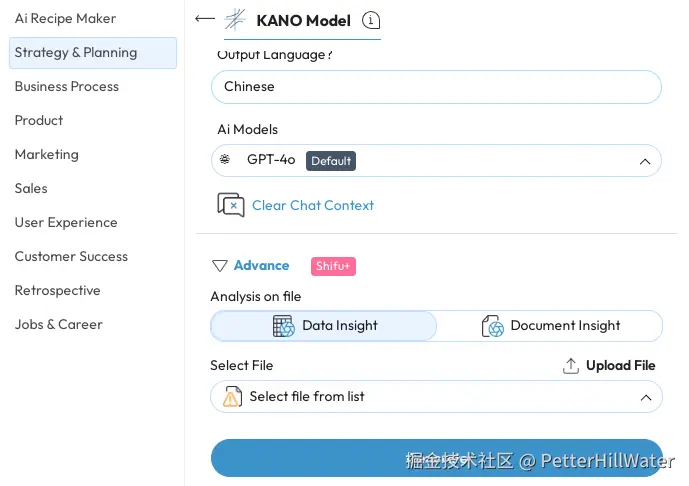Open the KANO Model info icon
Viewport: 689px width, 486px height.
pyautogui.click(x=371, y=20)
